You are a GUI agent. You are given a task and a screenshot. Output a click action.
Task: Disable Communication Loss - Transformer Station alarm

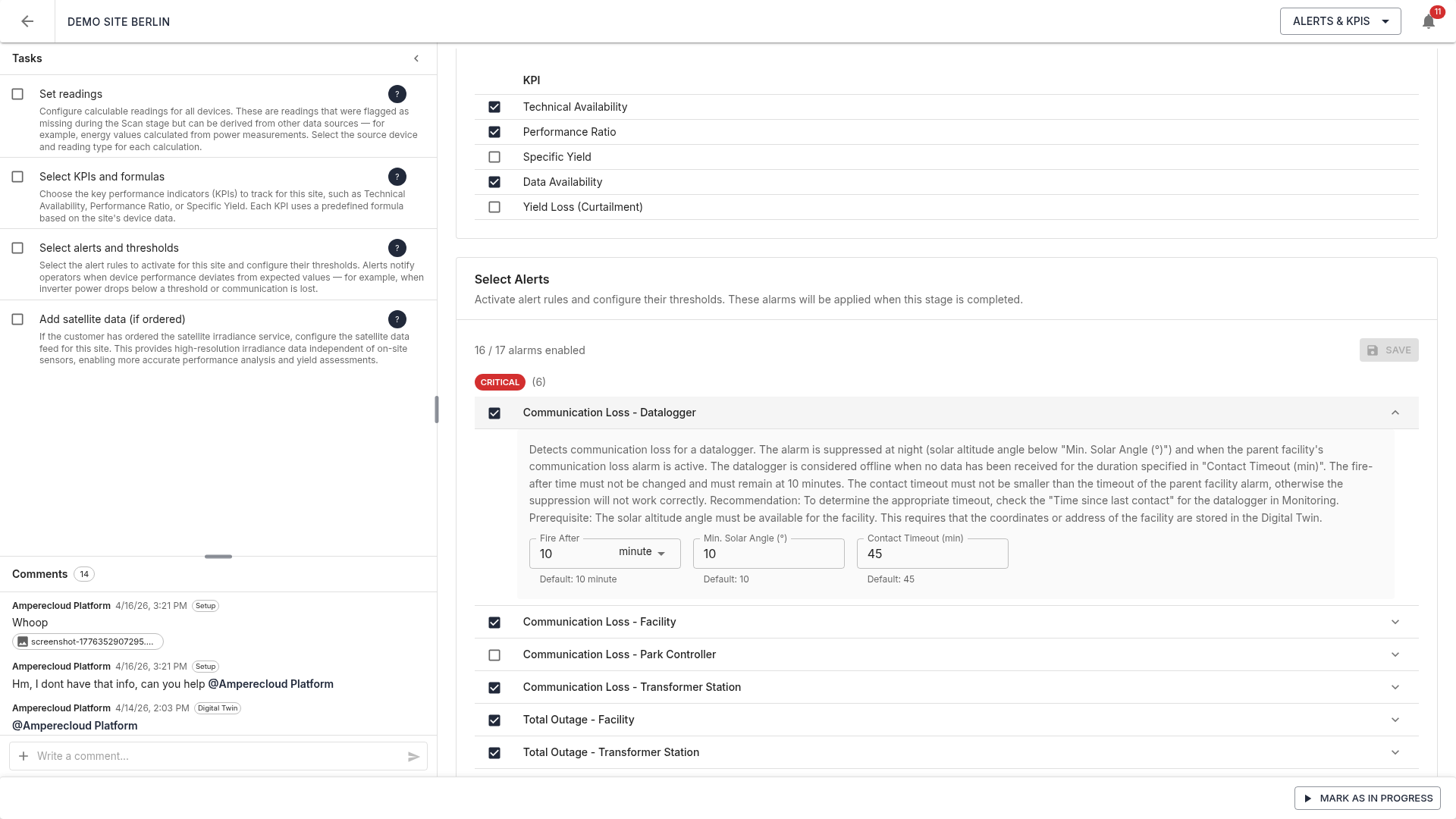click(x=494, y=688)
